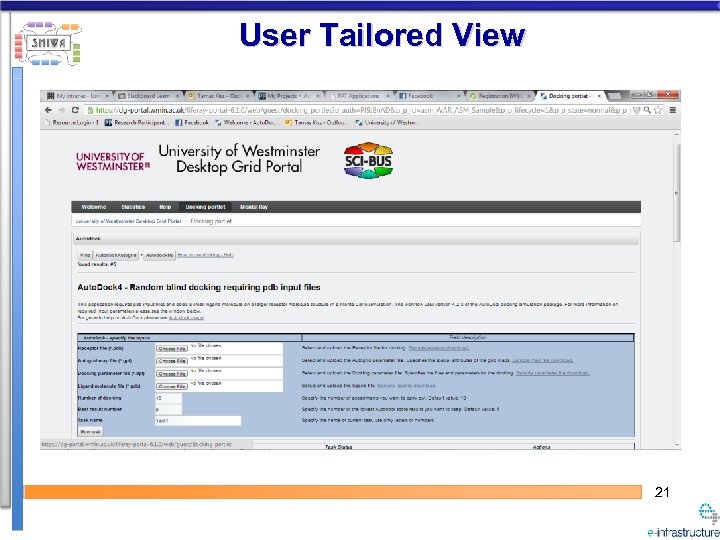Click the SHIWA logo on the slide
The height and width of the screenshot is (540, 720).
click(48, 44)
